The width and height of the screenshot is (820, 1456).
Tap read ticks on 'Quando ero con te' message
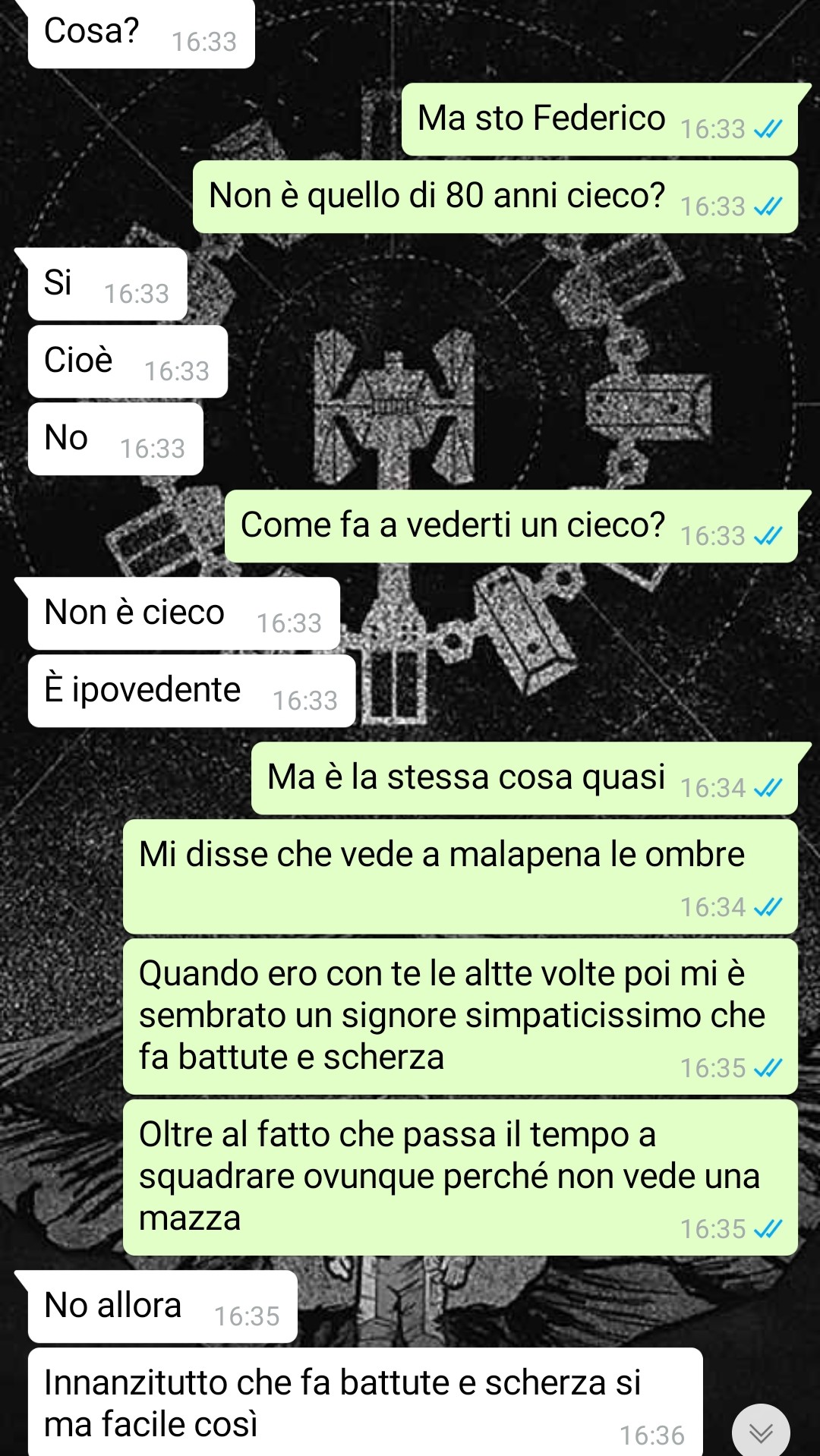[768, 1069]
